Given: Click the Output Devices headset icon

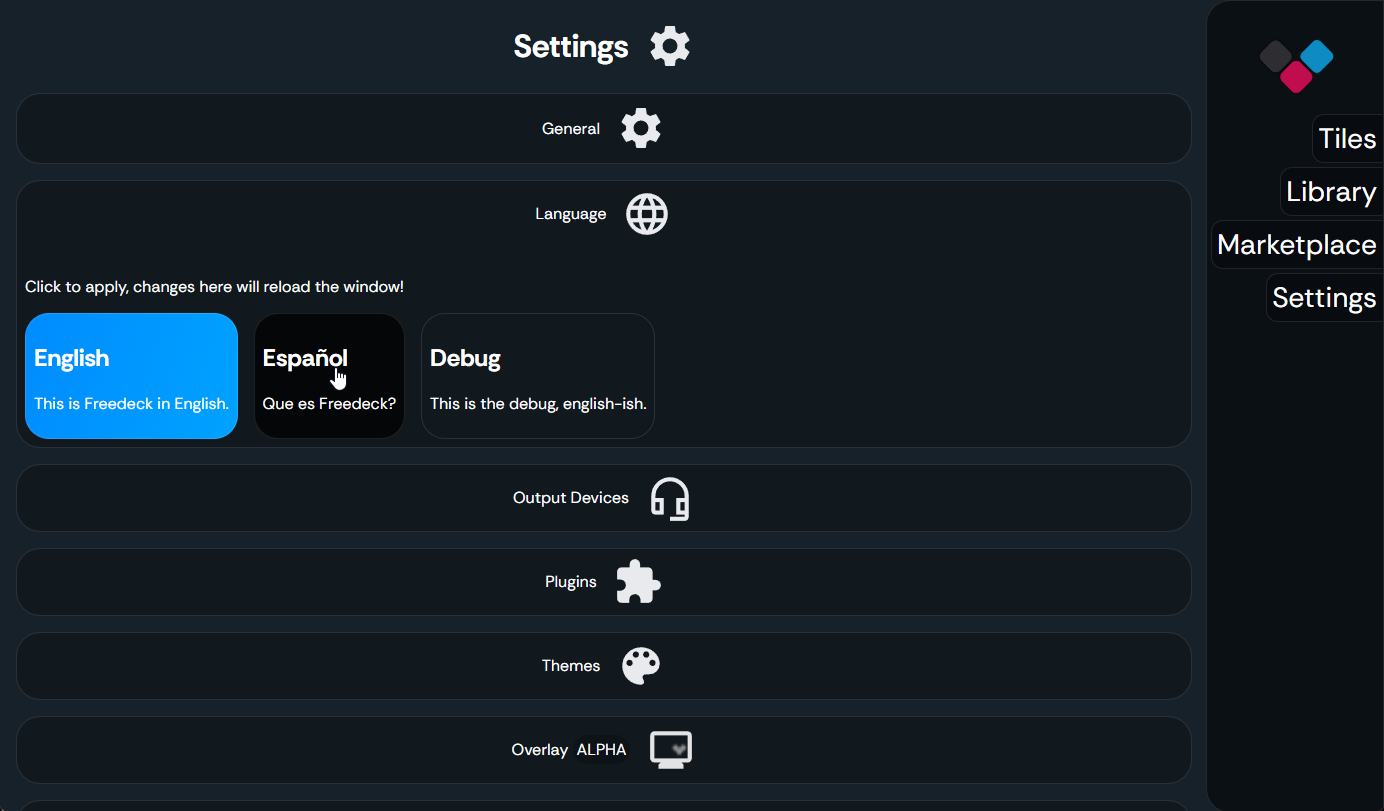Looking at the screenshot, I should pos(670,498).
